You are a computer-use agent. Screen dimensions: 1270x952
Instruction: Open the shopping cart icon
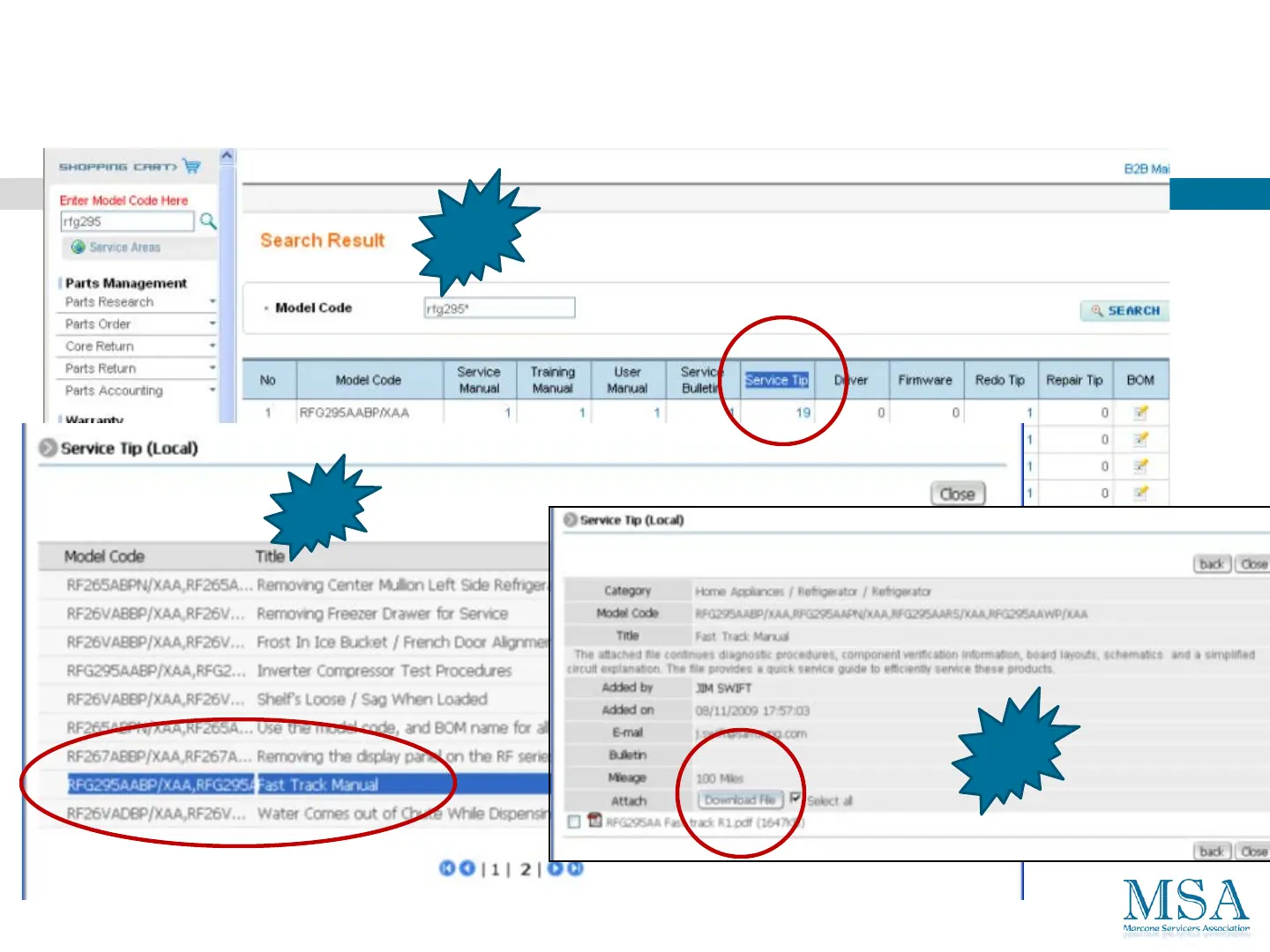(x=191, y=166)
